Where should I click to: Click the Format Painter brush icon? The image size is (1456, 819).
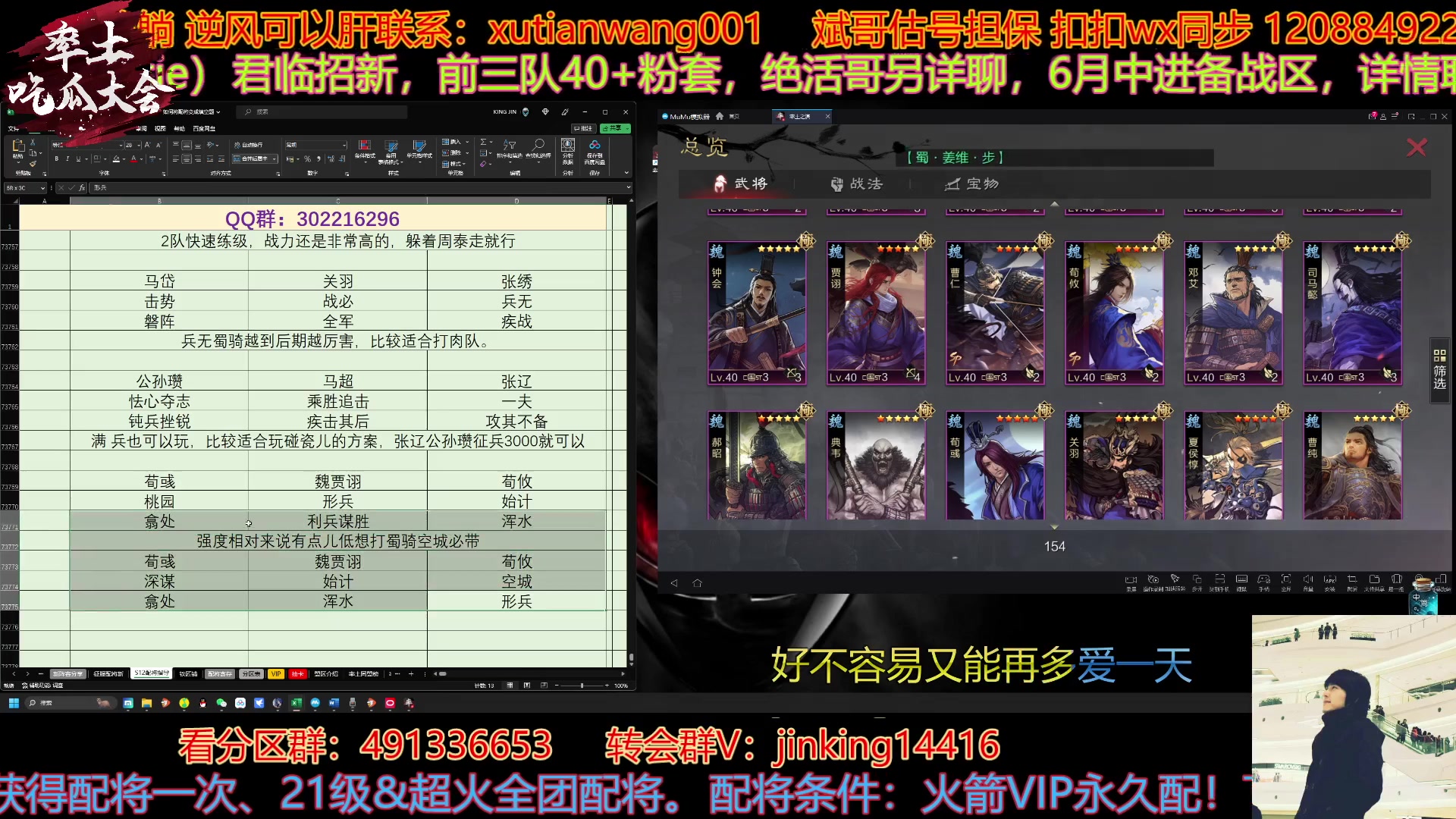[x=33, y=164]
